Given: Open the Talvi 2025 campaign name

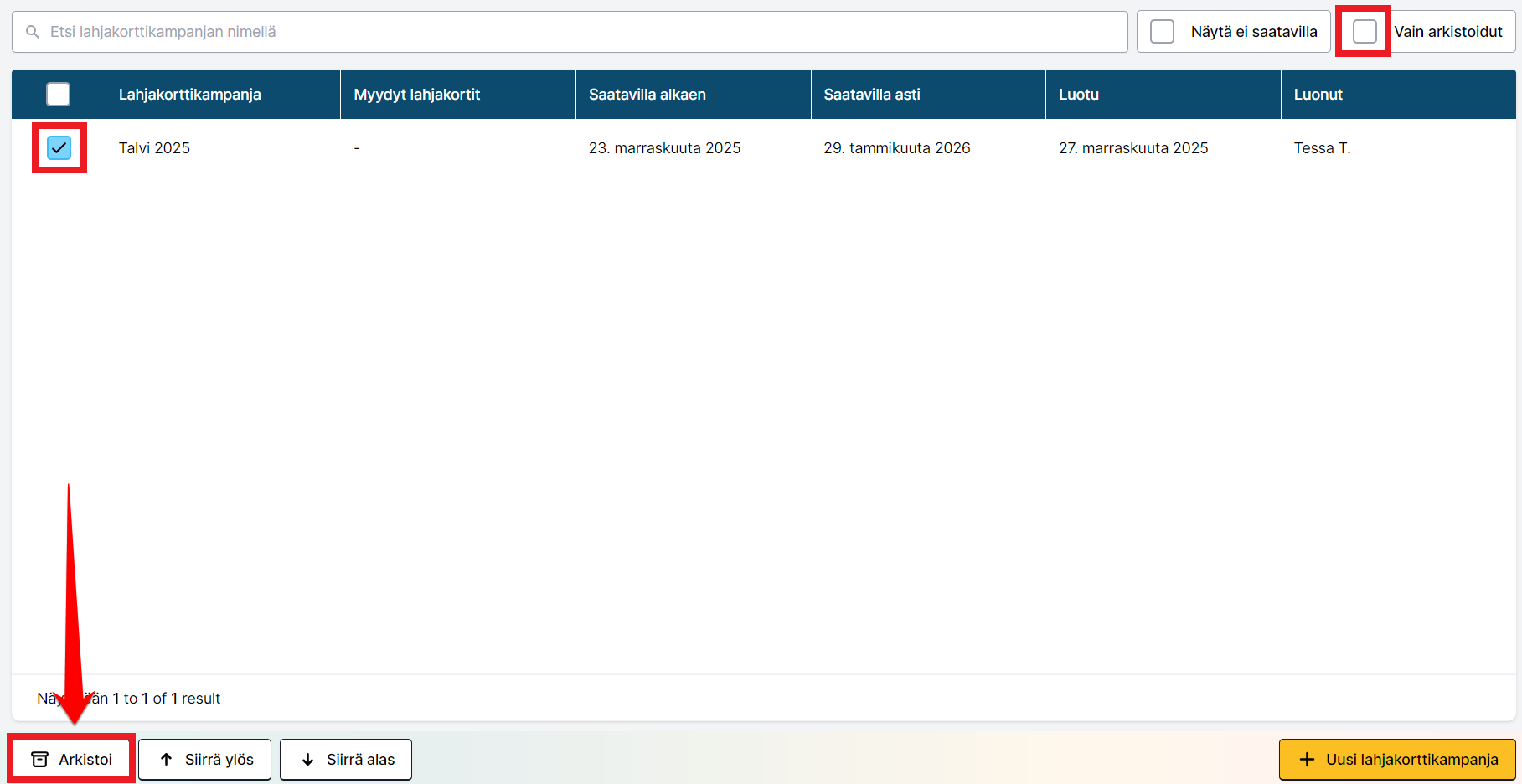Looking at the screenshot, I should click(154, 148).
